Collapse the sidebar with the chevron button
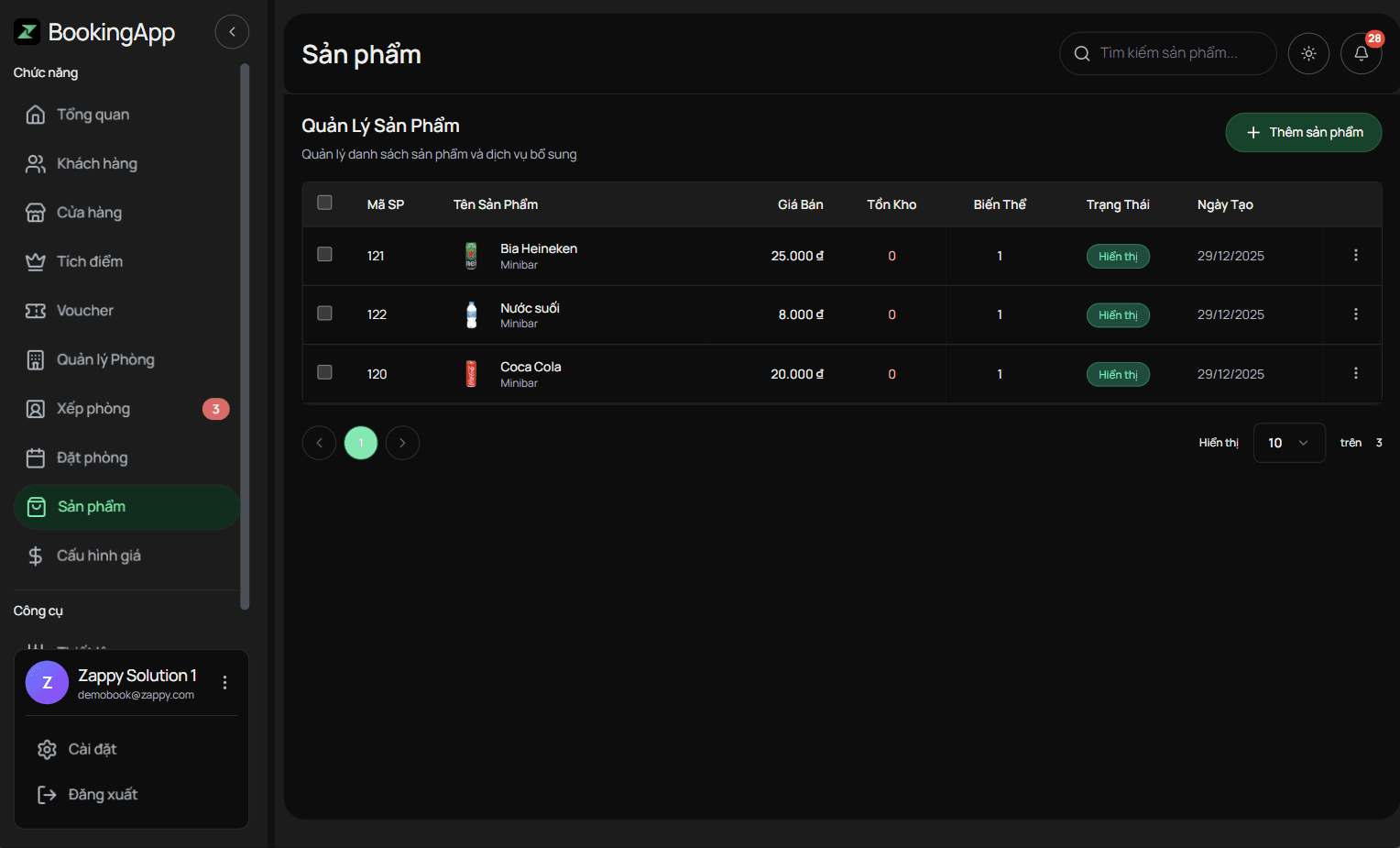The height and width of the screenshot is (848, 1400). pyautogui.click(x=232, y=32)
